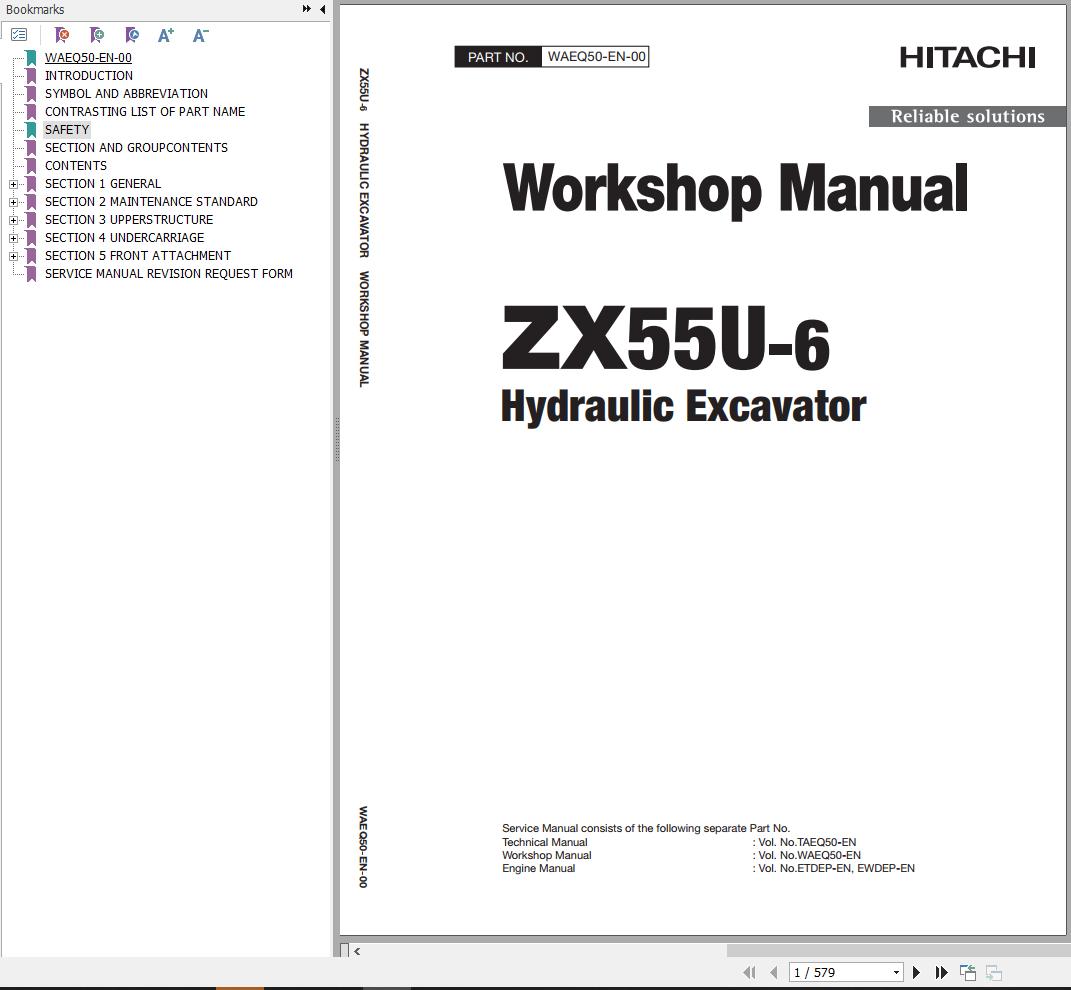
Task: Decrease bookmark text size with A- icon
Action: [200, 35]
